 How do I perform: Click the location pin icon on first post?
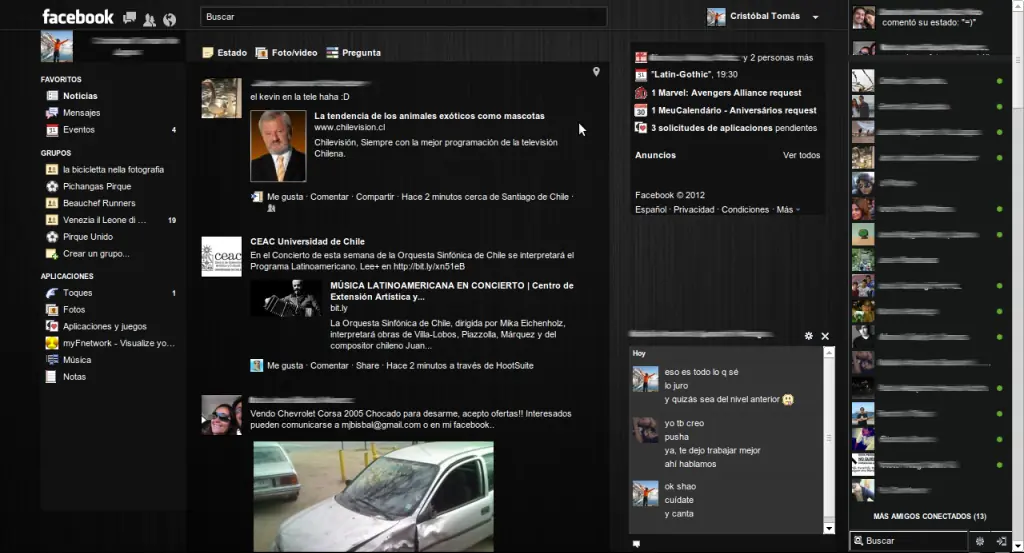tap(596, 72)
